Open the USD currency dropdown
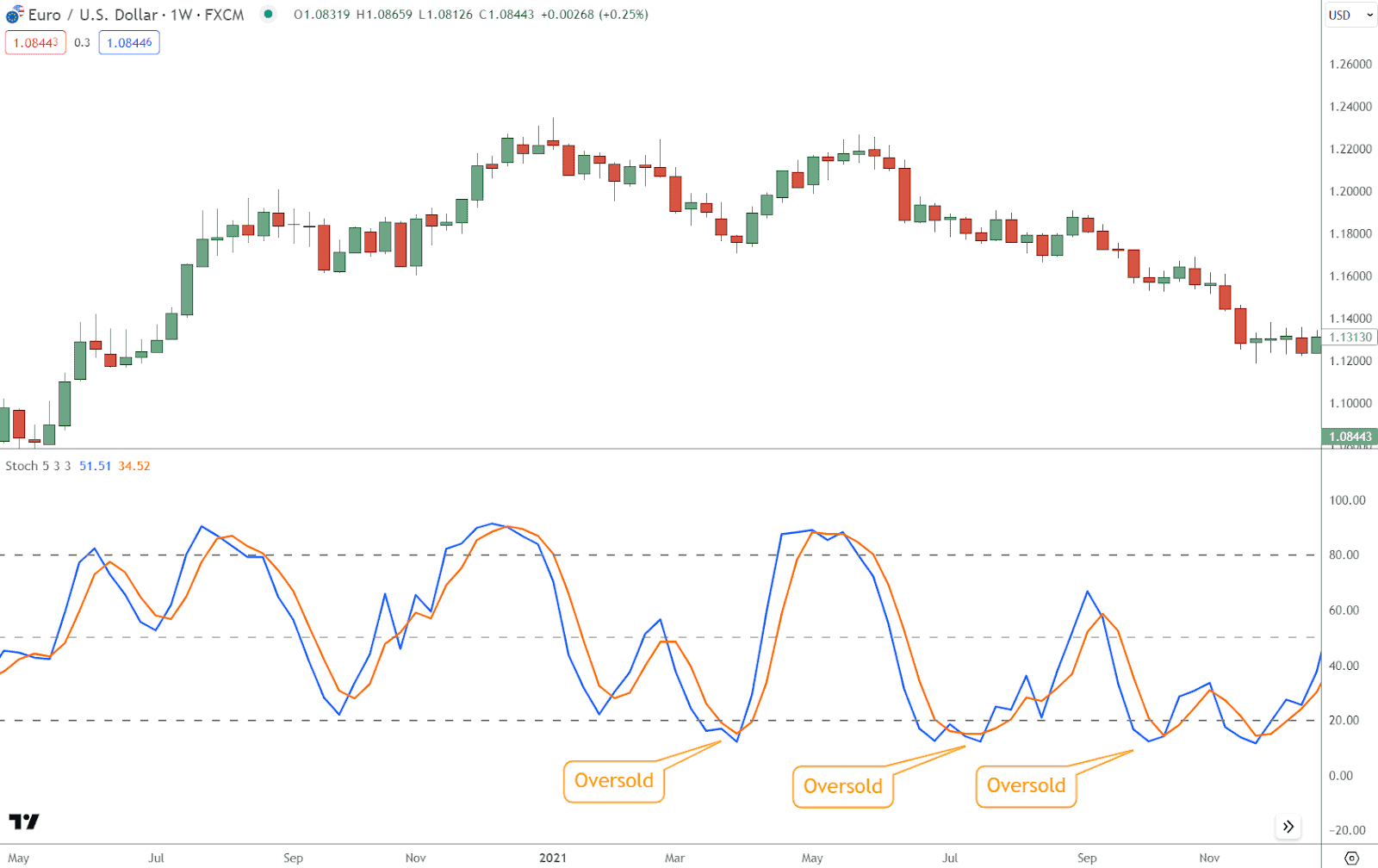This screenshot has height=868, width=1378. 1350,15
